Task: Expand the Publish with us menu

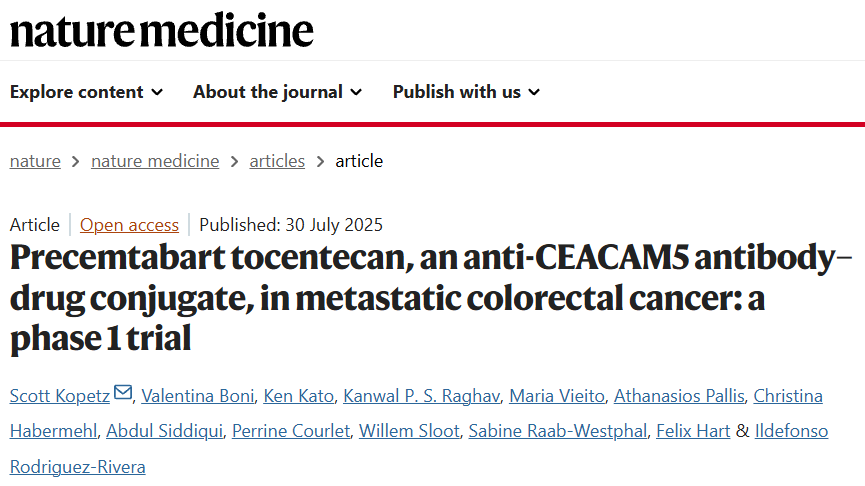Action: click(x=466, y=92)
